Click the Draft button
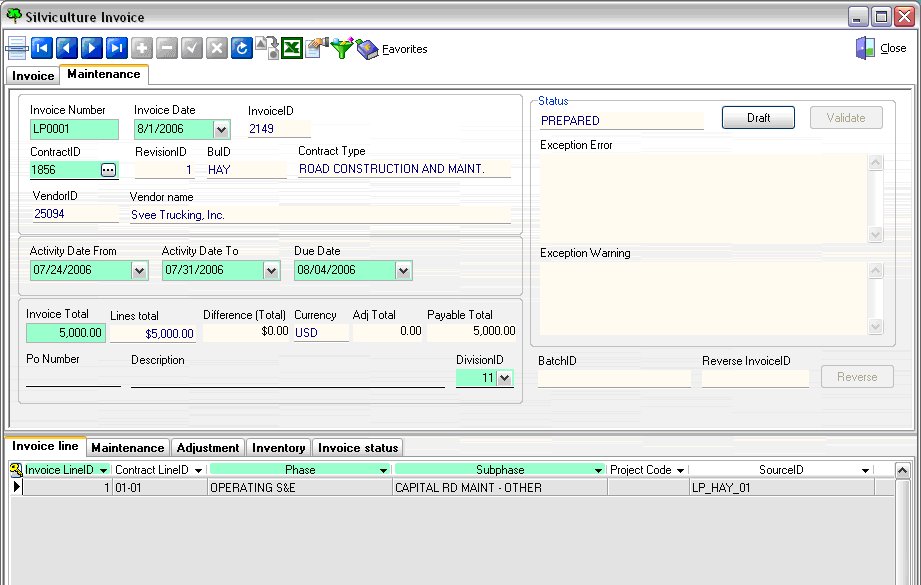921x585 pixels. click(x=758, y=118)
